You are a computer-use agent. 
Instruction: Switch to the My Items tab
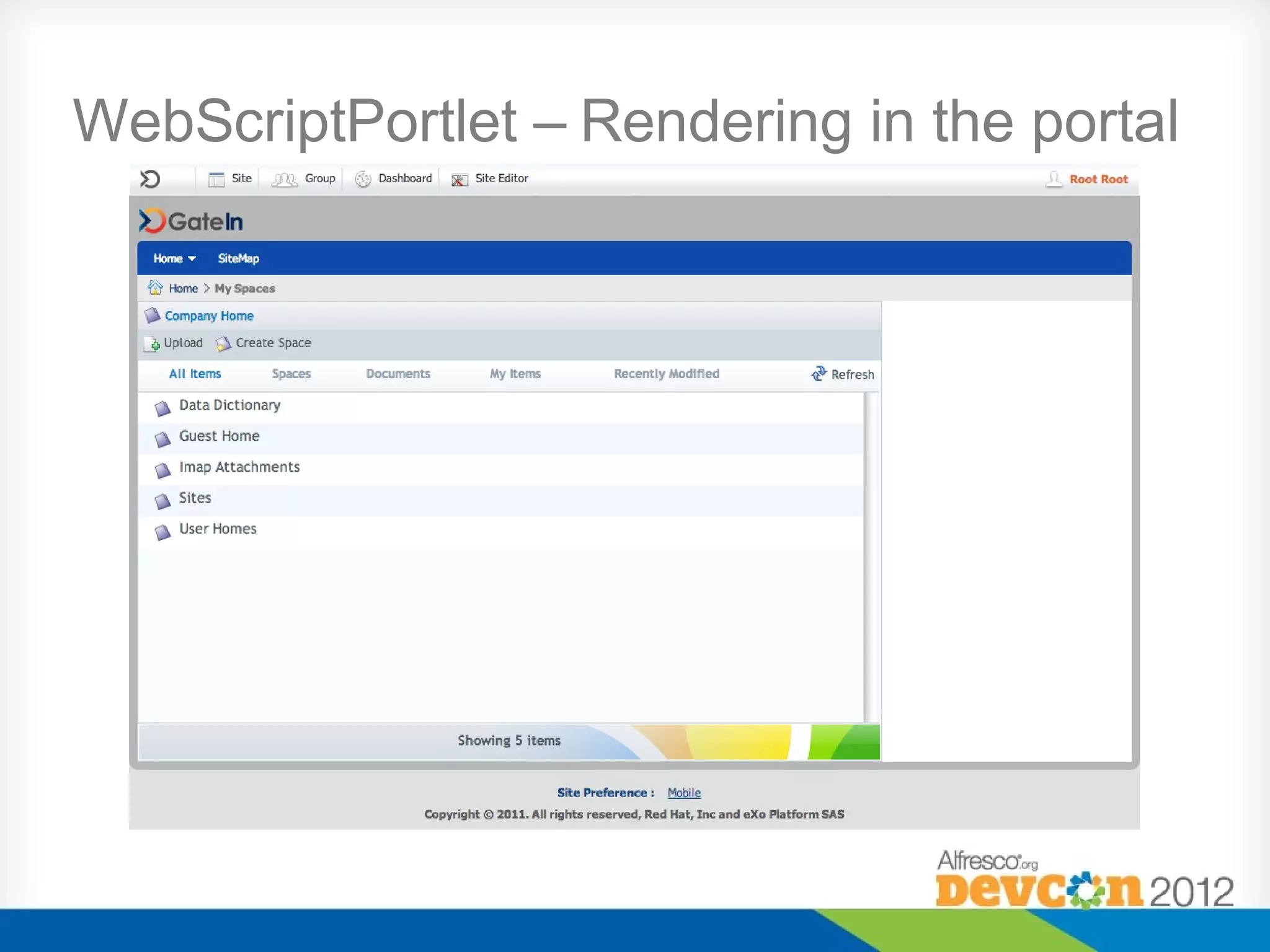(515, 374)
